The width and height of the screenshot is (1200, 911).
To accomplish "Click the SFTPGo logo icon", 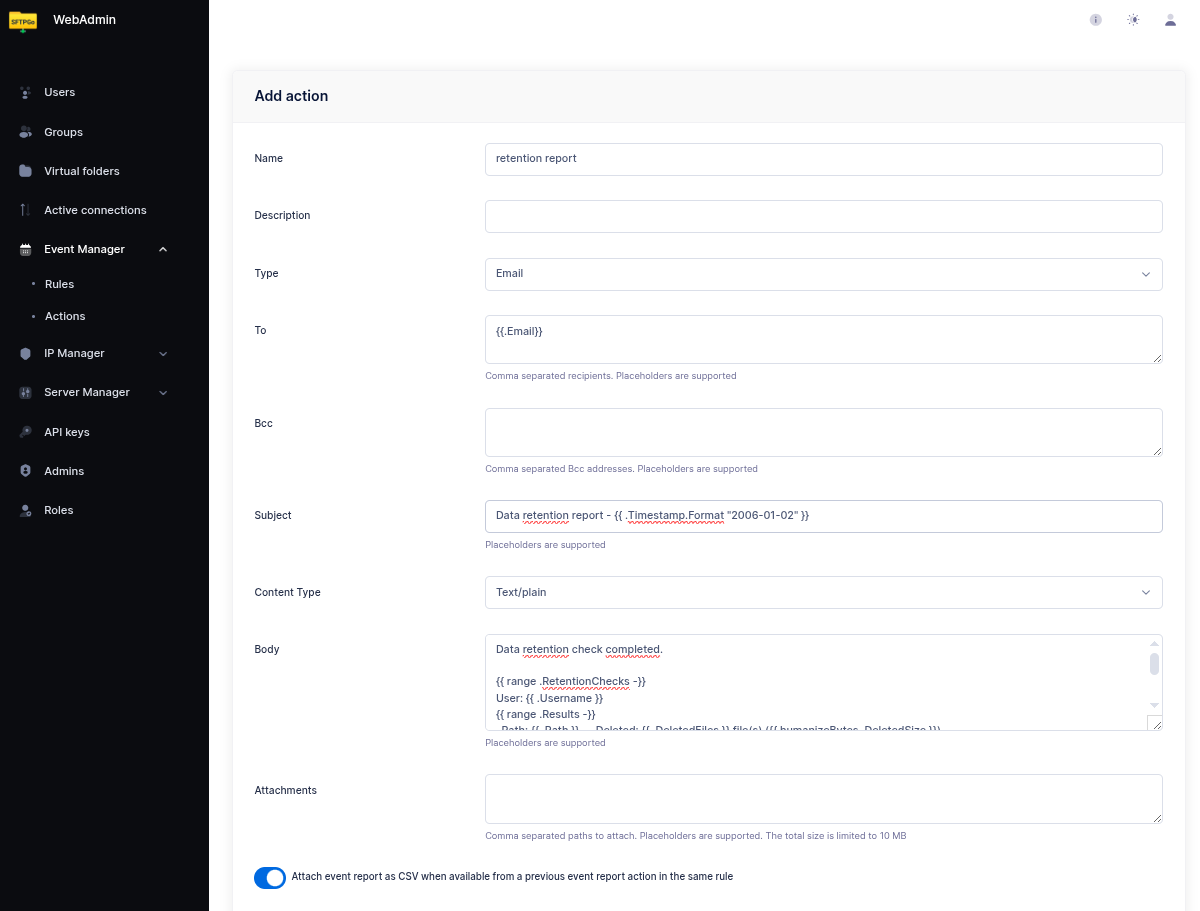I will coord(23,20).
